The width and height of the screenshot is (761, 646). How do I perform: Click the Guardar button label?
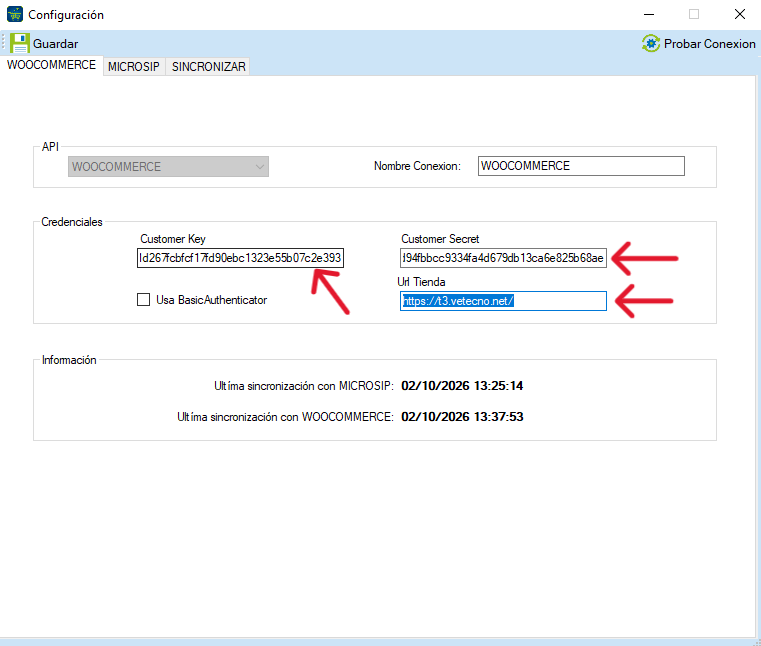[x=55, y=44]
